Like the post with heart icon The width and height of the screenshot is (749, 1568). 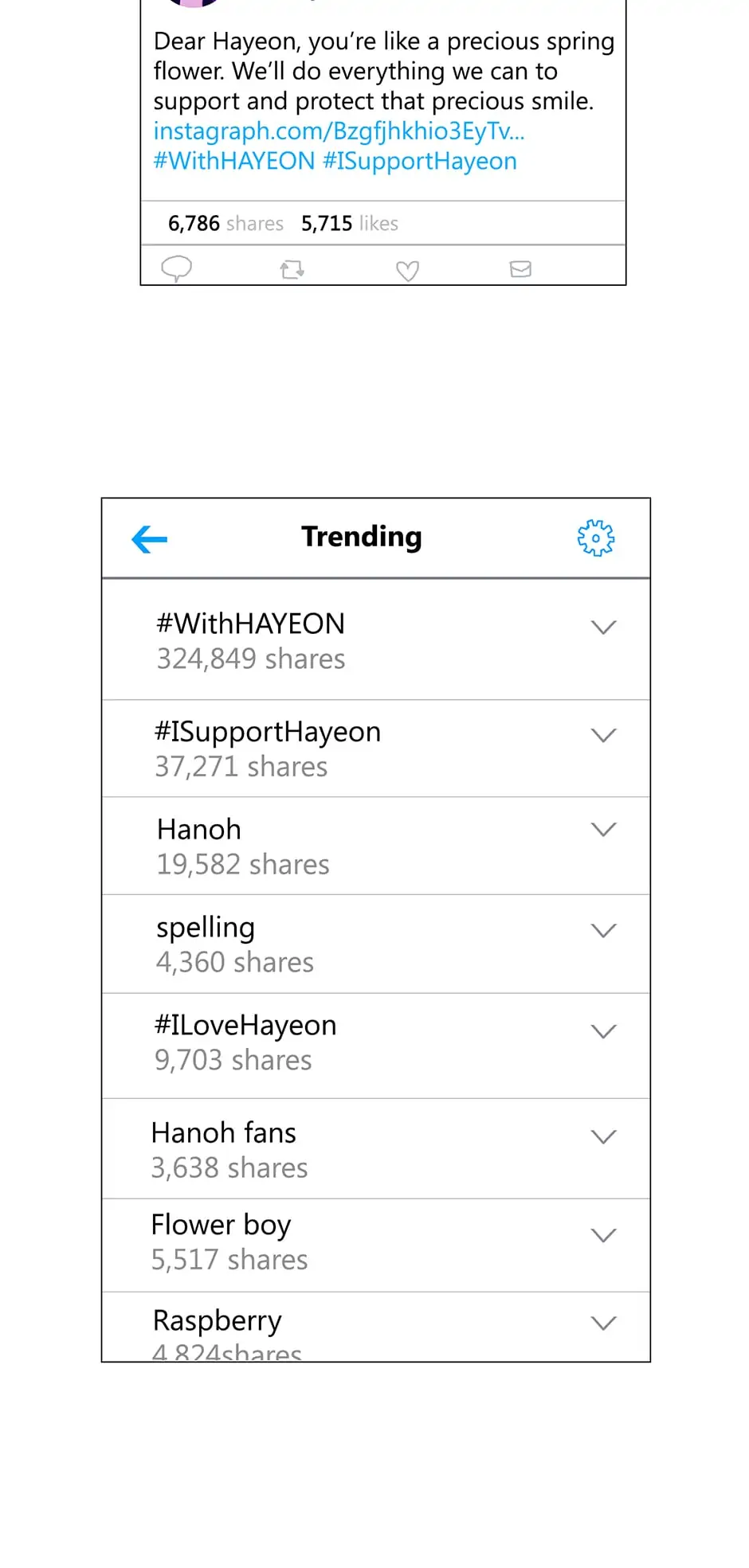(407, 271)
